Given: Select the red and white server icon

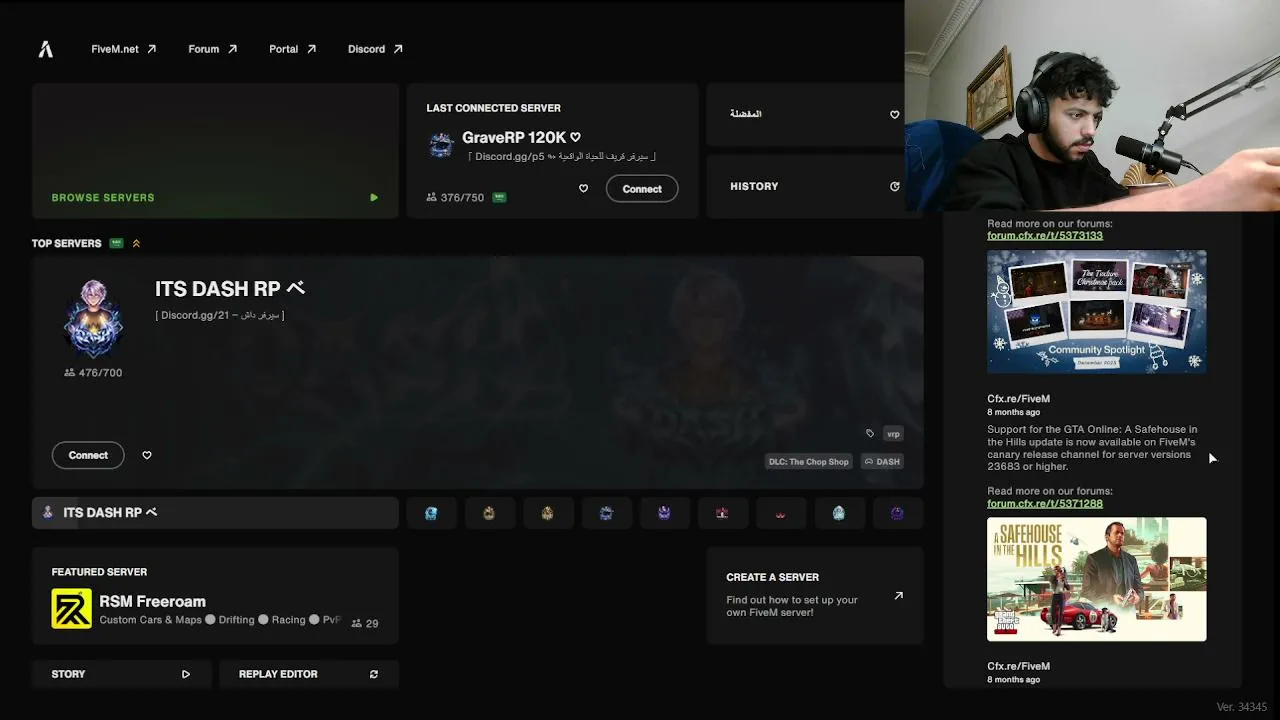Looking at the screenshot, I should [722, 513].
